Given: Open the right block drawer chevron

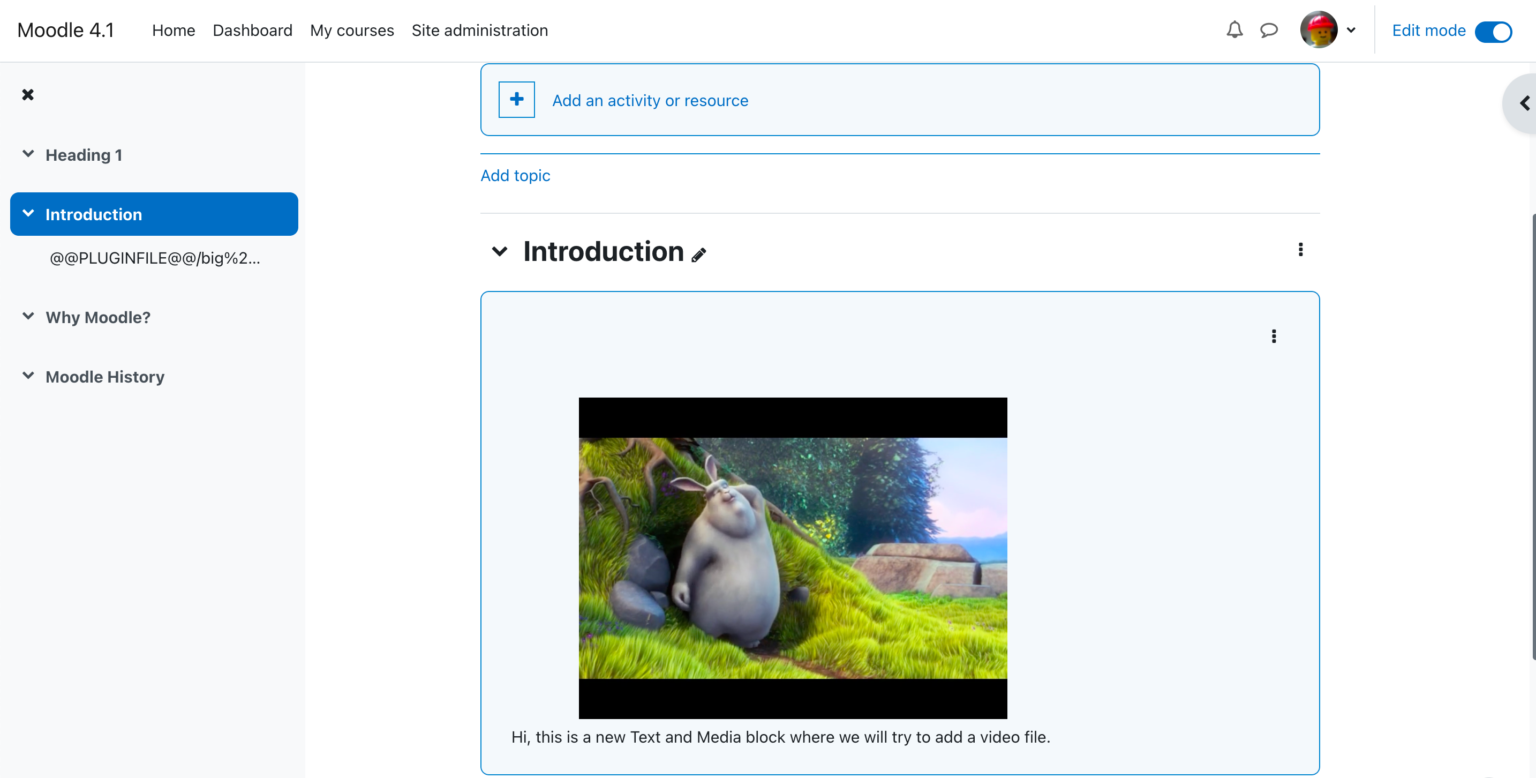Looking at the screenshot, I should click(1524, 103).
